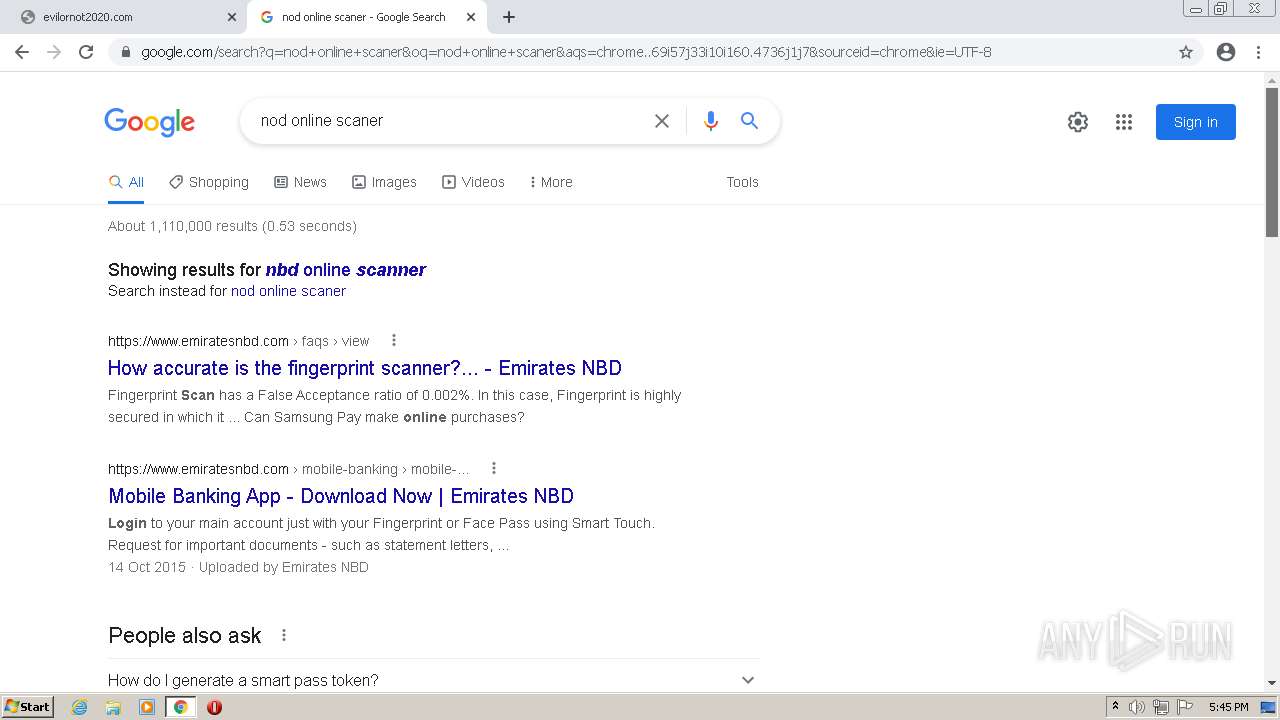Select the All results tab
The height and width of the screenshot is (720, 1280).
tap(126, 182)
